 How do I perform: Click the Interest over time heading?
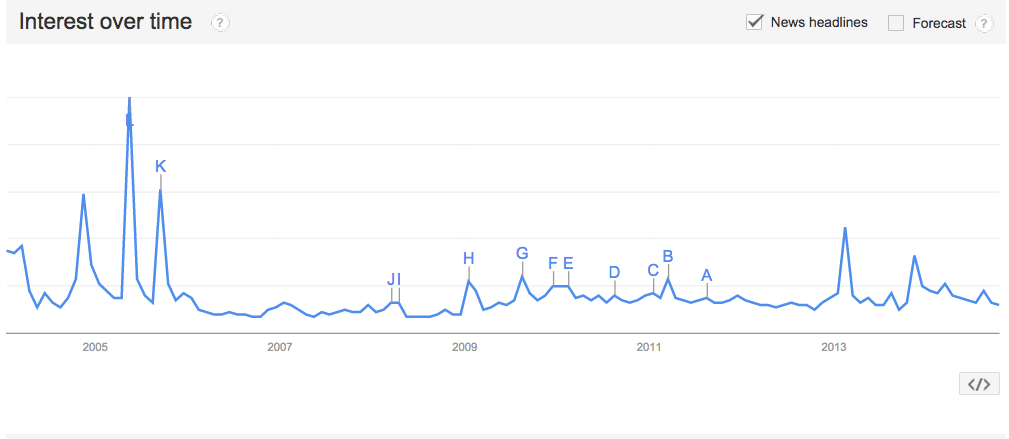pyautogui.click(x=106, y=22)
